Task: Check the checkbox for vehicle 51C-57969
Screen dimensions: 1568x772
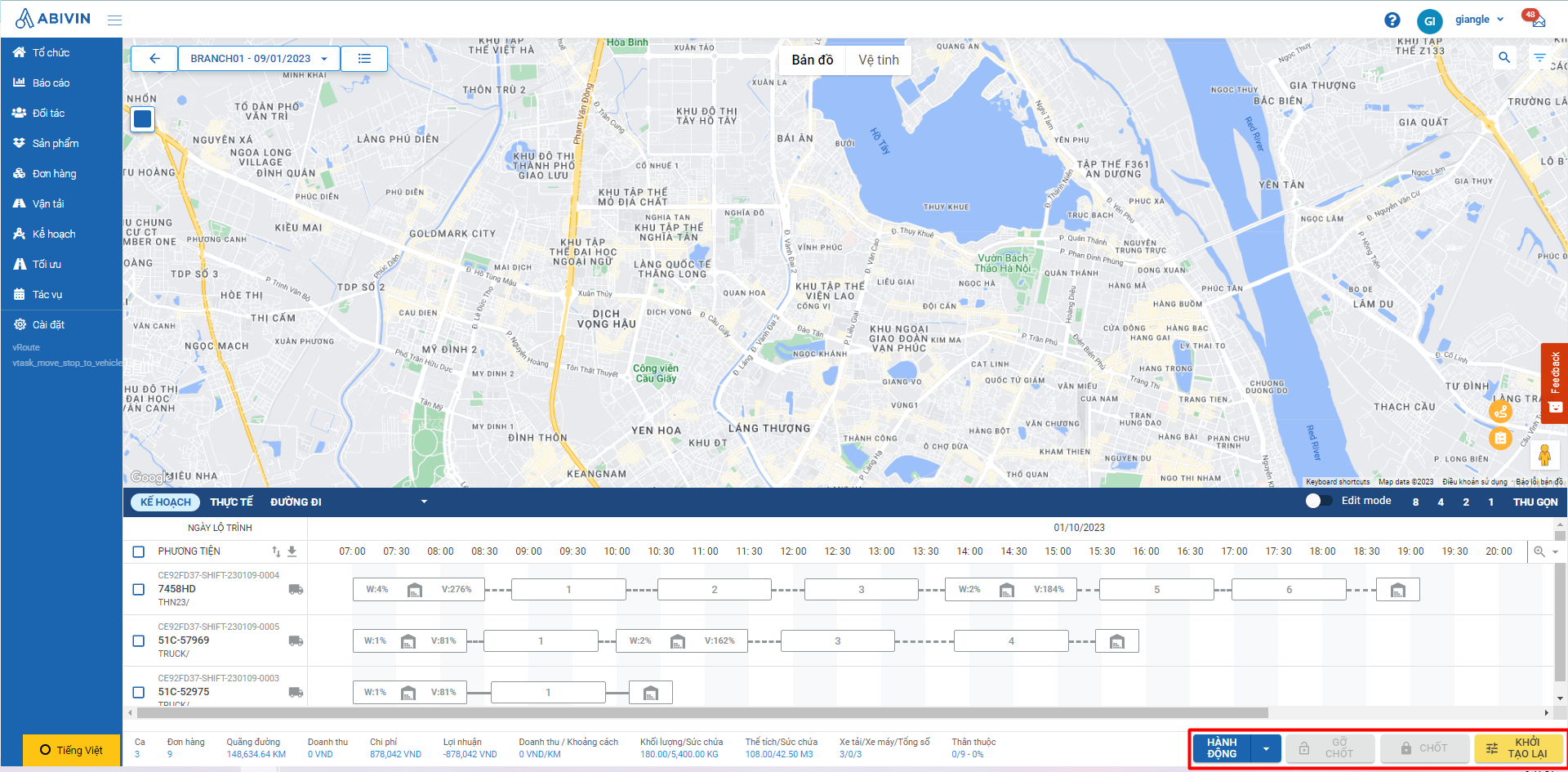Action: 139,640
